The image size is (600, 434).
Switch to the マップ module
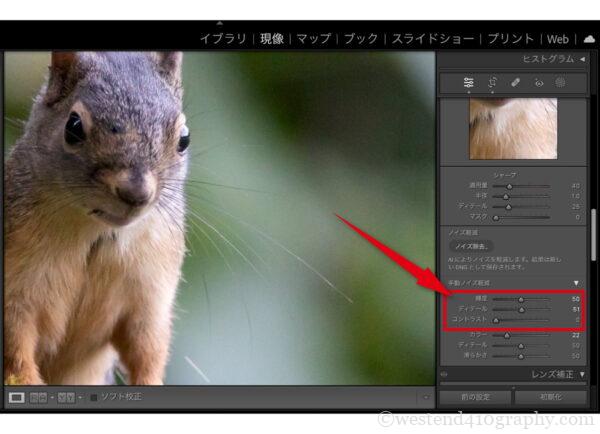pos(314,39)
